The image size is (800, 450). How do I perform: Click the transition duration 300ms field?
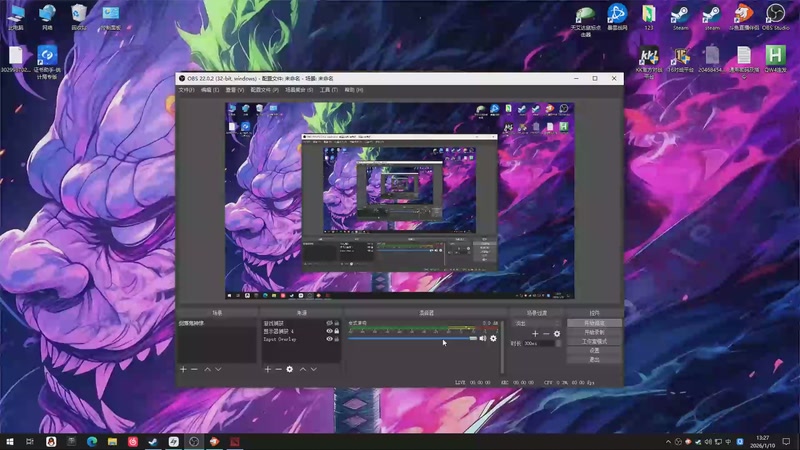[x=538, y=343]
